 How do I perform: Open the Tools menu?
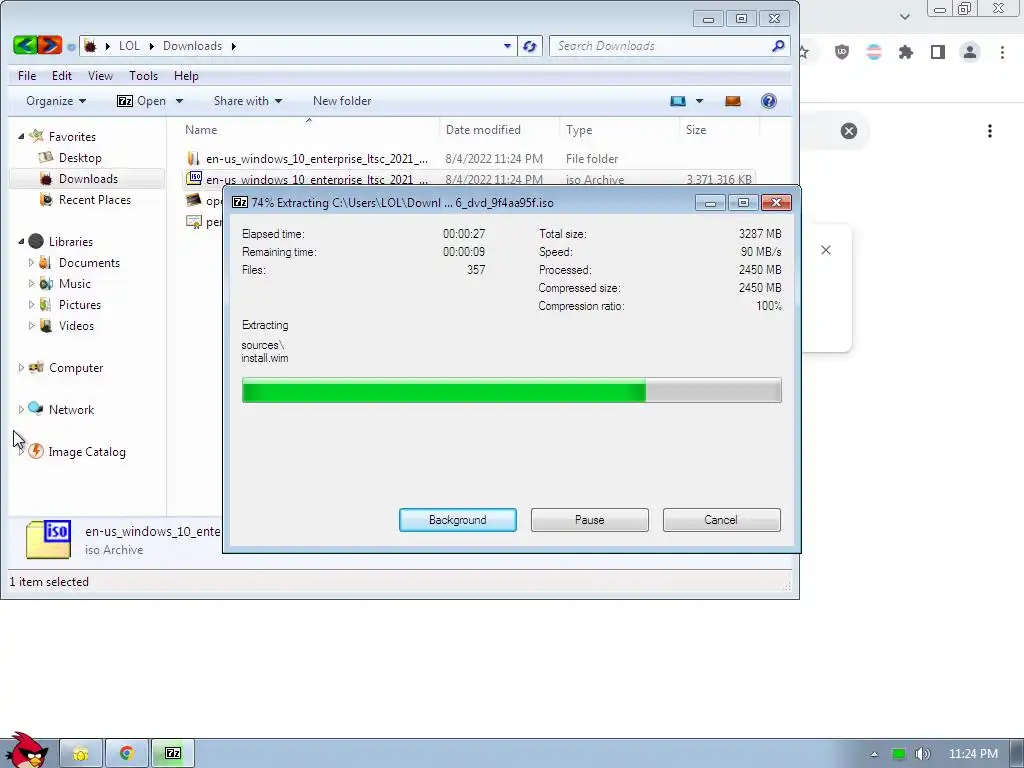143,76
